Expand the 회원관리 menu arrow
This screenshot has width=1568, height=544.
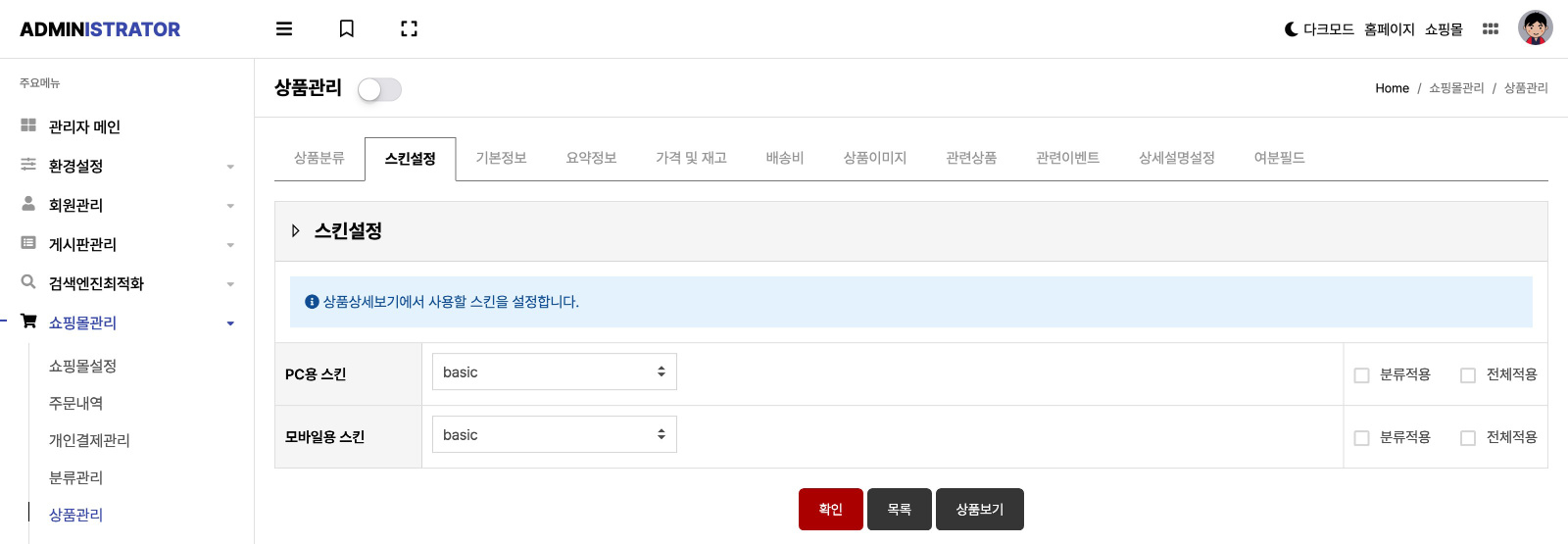pyautogui.click(x=230, y=206)
